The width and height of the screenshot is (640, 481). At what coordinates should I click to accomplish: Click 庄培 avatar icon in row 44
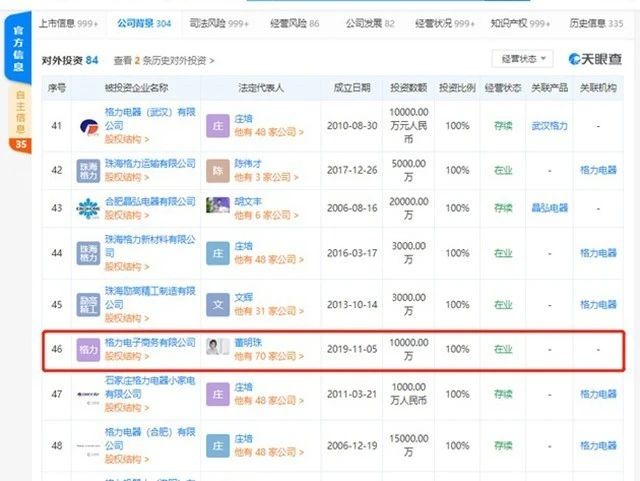[218, 253]
